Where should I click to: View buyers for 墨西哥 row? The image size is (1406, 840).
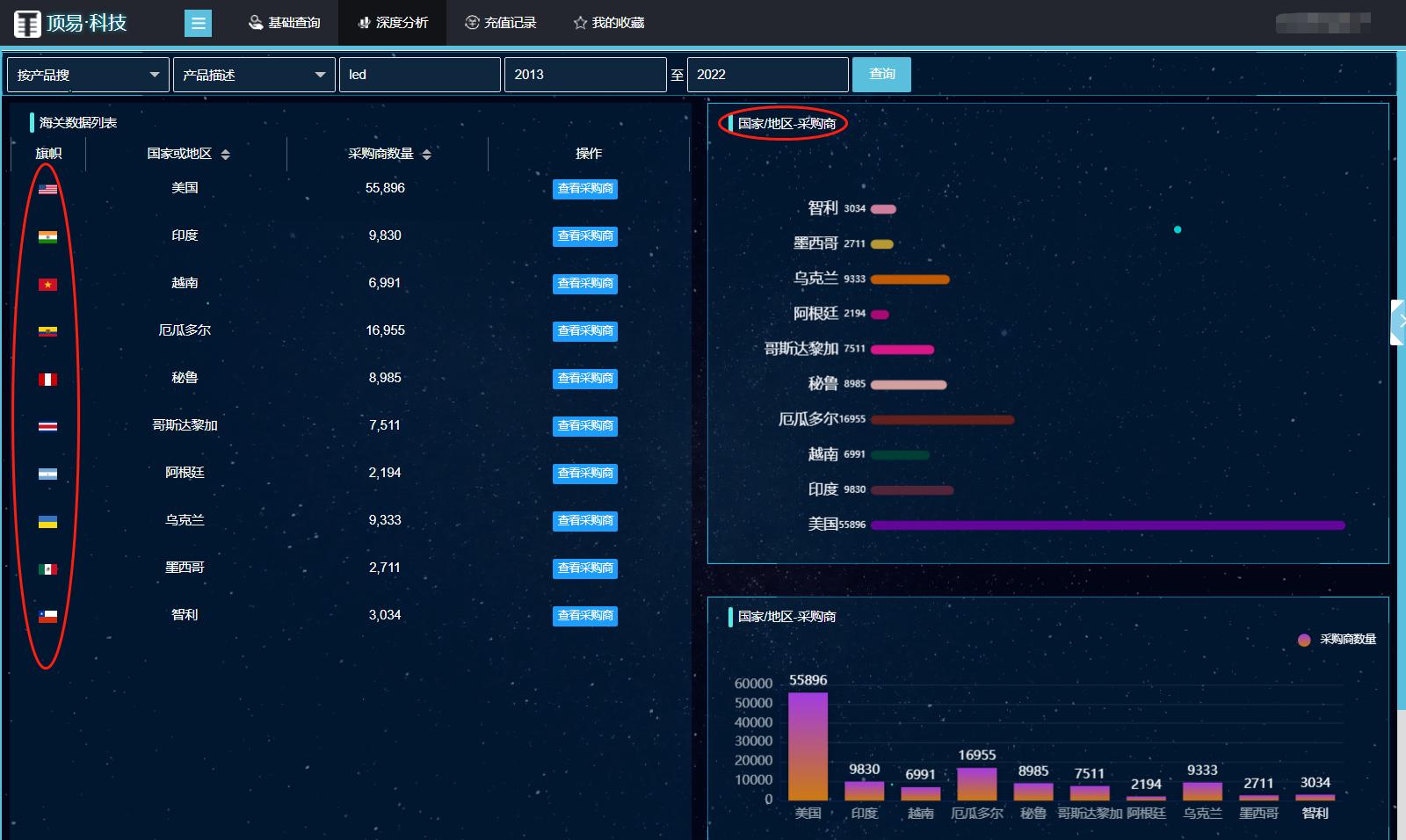tap(585, 568)
